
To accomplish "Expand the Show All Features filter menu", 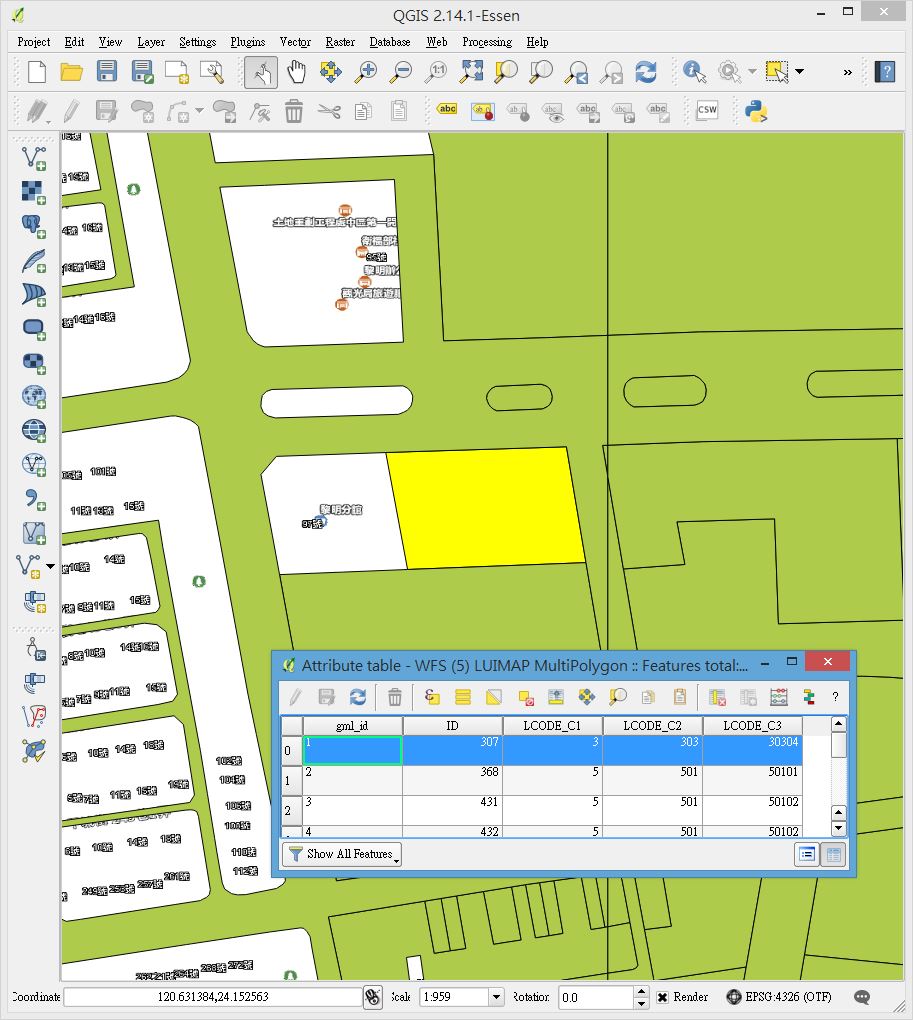I will coord(342,854).
